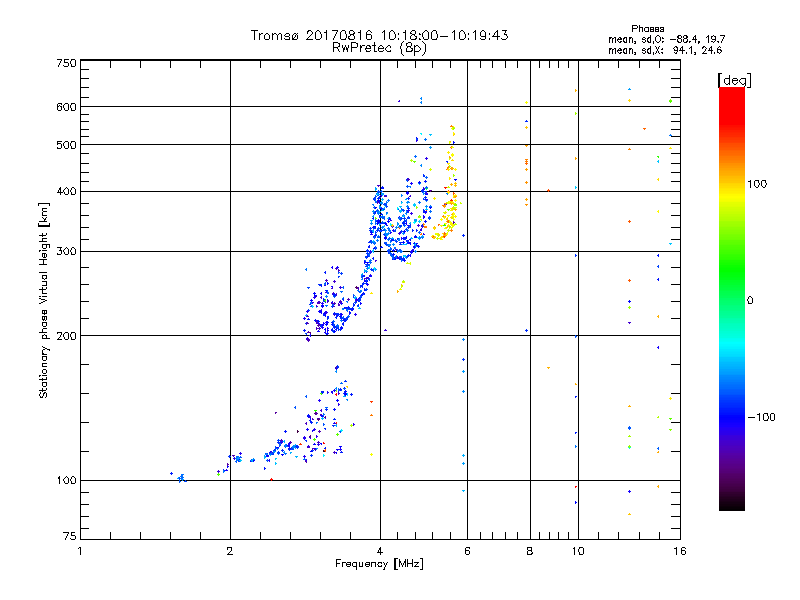This screenshot has height=600, width=800.
Task: Click the colorbar tick label '-100'
Action: pyautogui.click(x=762, y=417)
